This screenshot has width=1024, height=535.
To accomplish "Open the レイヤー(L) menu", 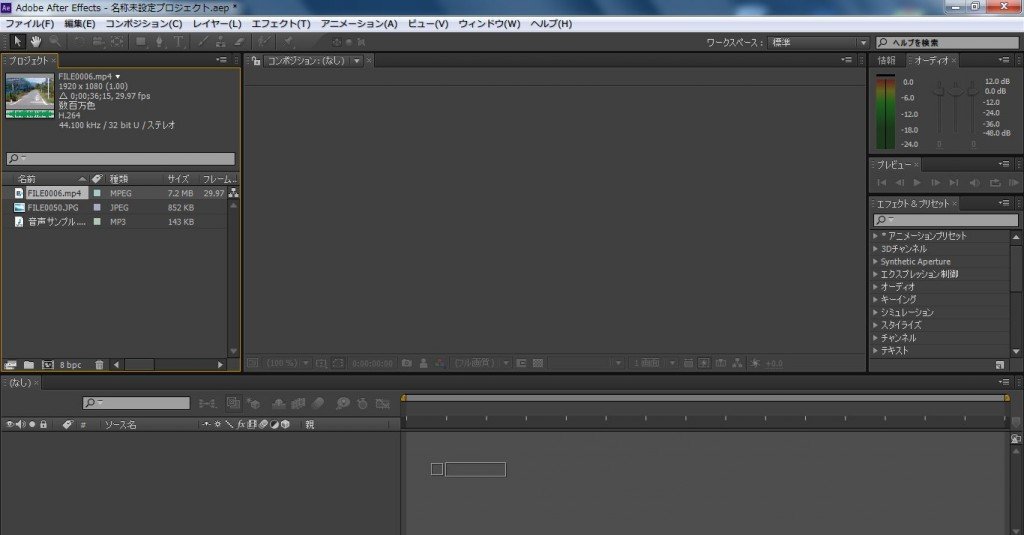I will [217, 24].
